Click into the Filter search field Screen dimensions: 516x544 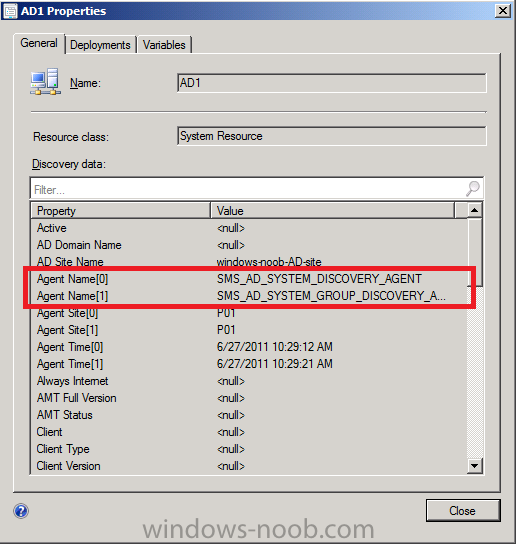pos(248,189)
